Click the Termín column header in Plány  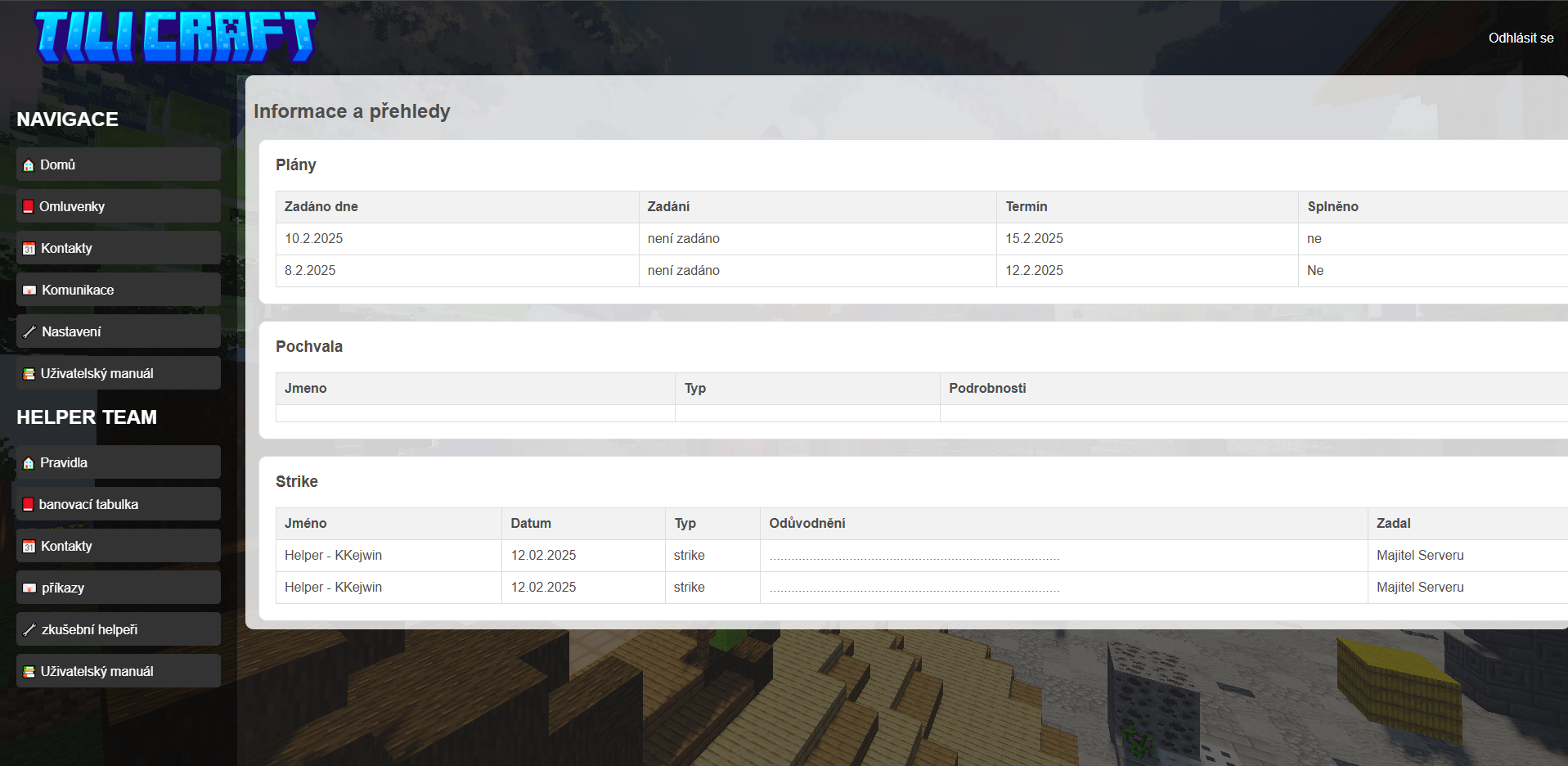click(x=1026, y=207)
